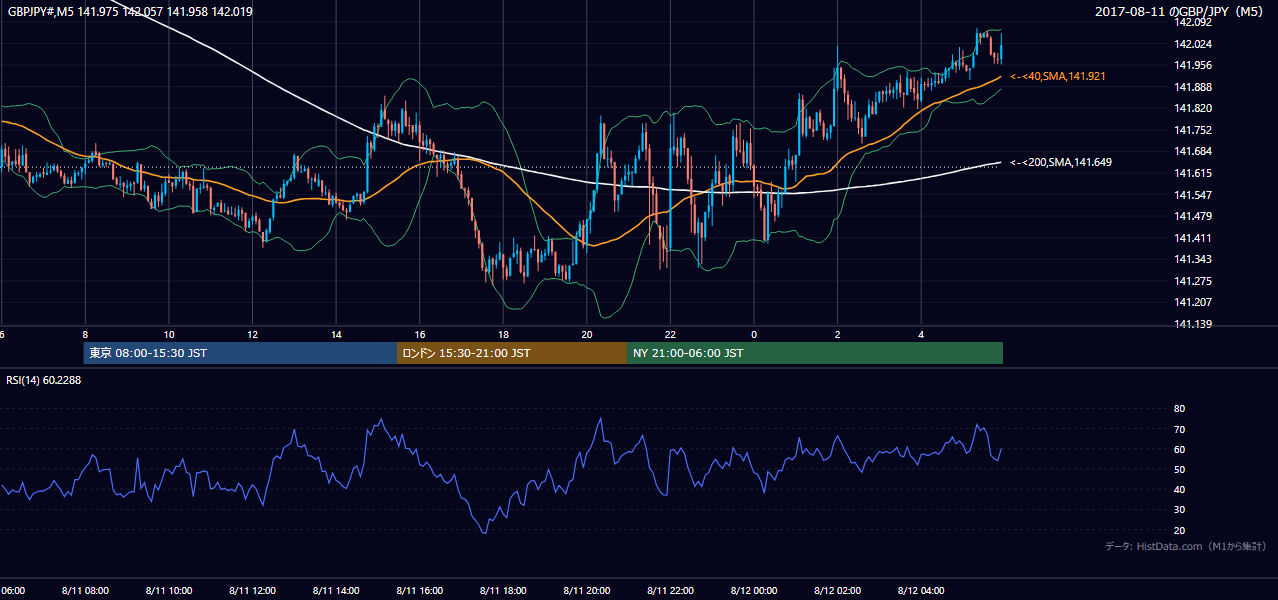
Task: Click price axis label 141.275
Action: (x=1194, y=281)
